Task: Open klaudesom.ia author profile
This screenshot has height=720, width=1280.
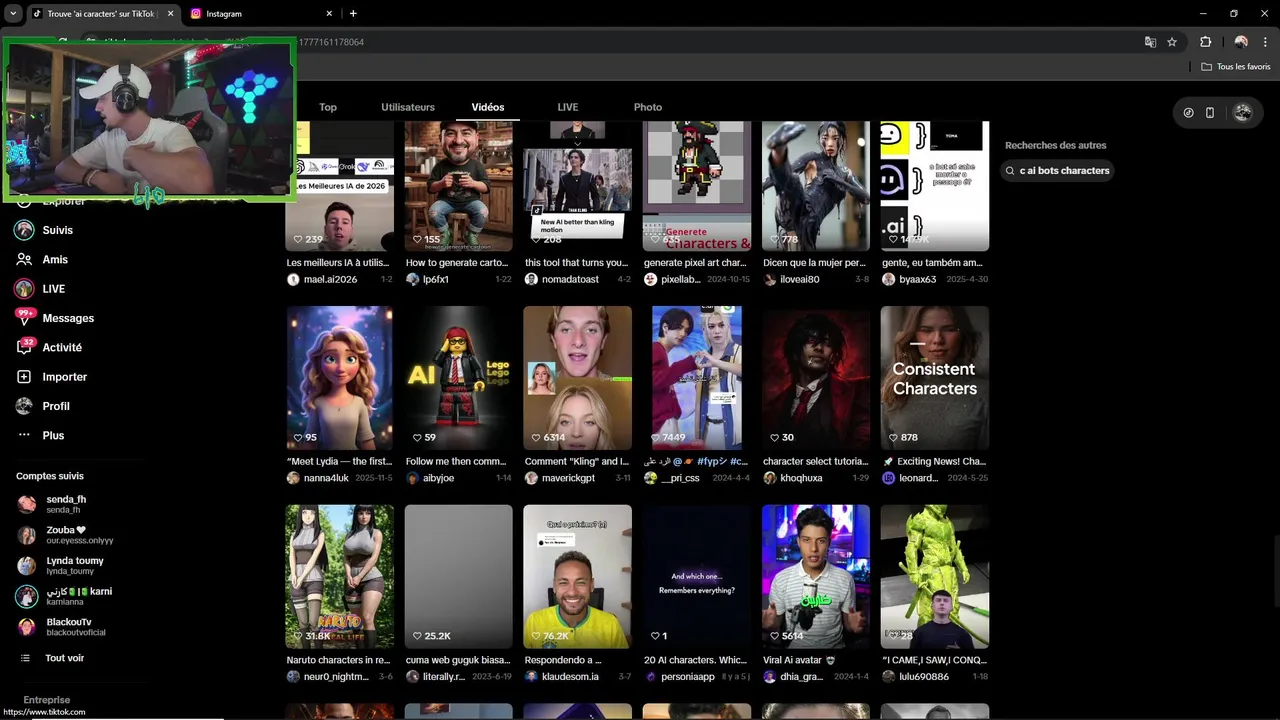Action: click(x=570, y=677)
